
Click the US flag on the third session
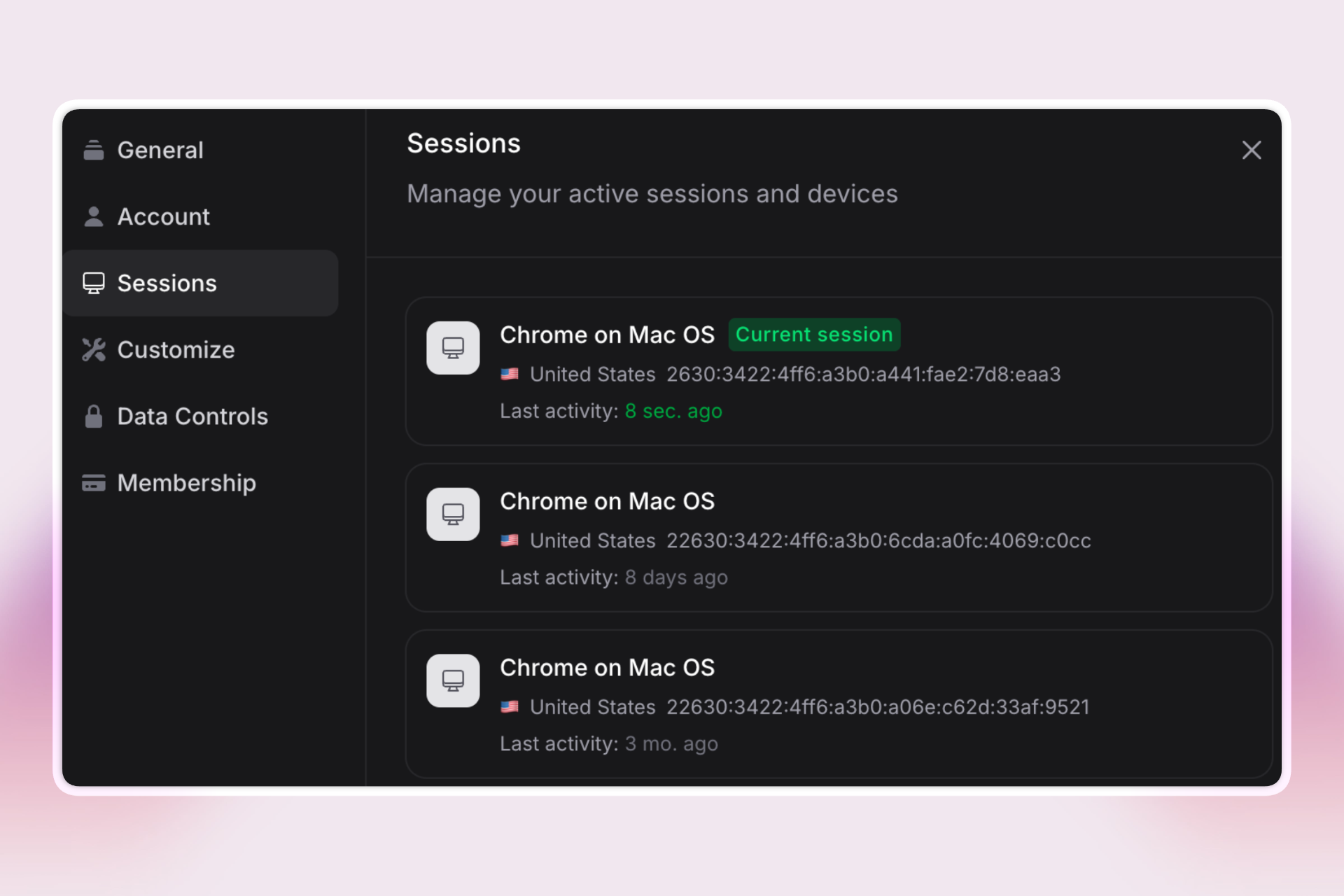tap(510, 707)
